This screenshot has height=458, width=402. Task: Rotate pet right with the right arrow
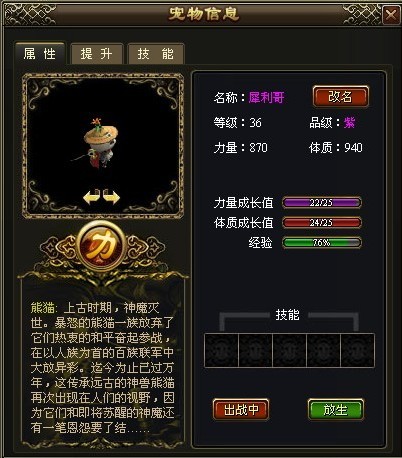(111, 197)
